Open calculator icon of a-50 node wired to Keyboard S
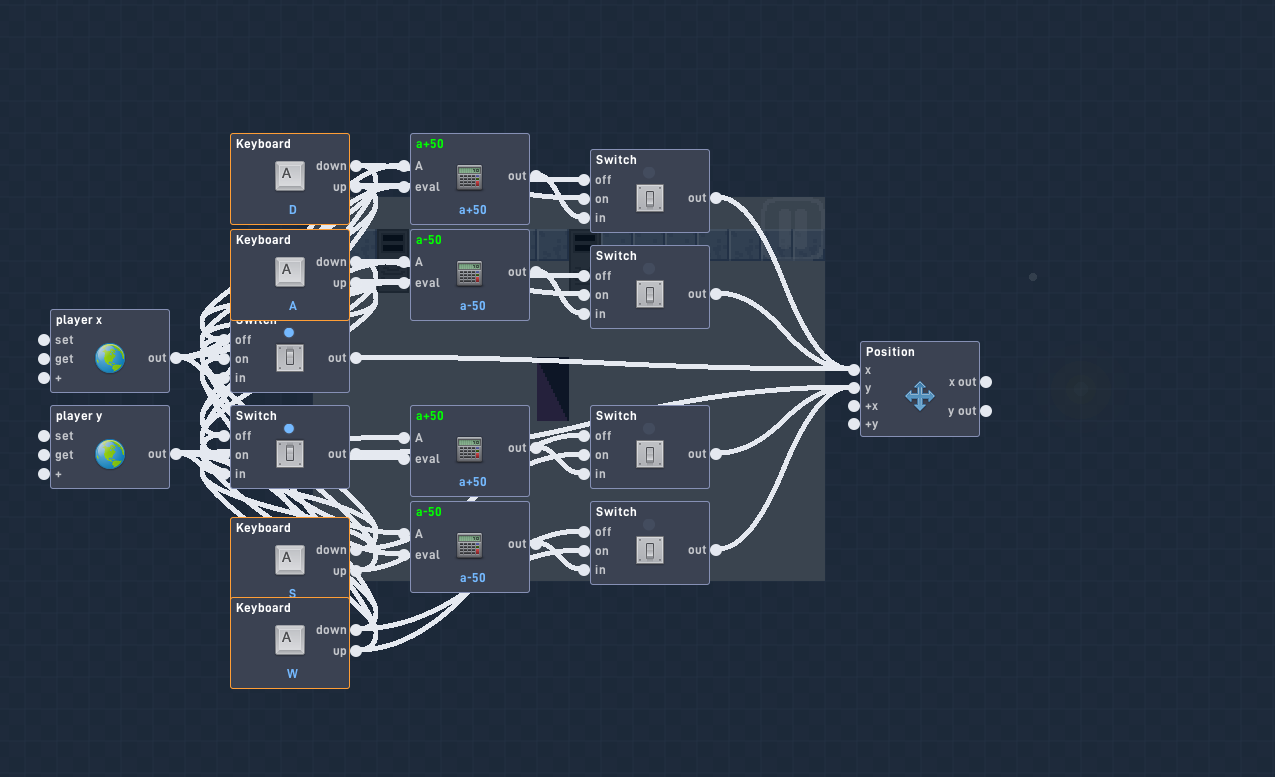 click(x=470, y=544)
